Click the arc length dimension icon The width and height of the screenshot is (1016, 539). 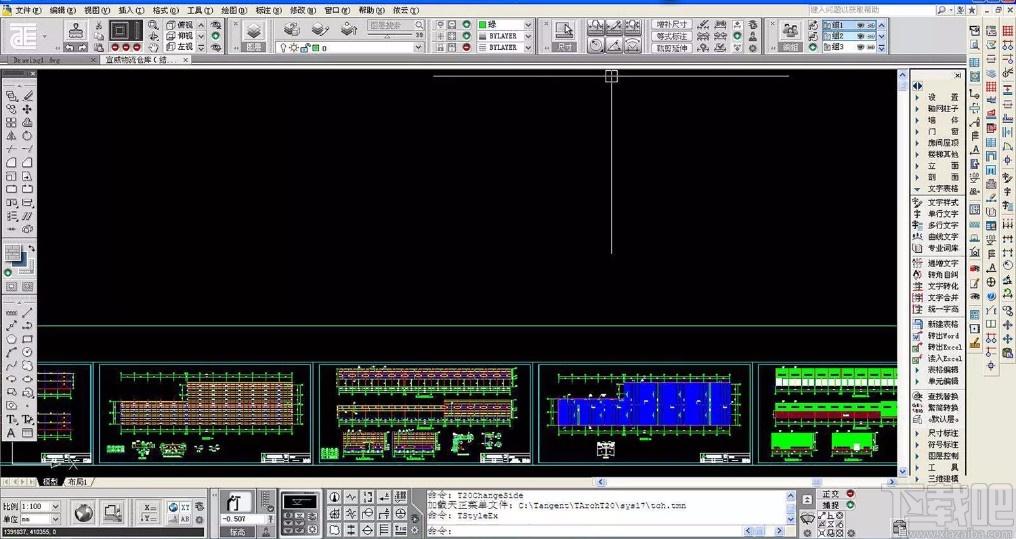[x=632, y=45]
